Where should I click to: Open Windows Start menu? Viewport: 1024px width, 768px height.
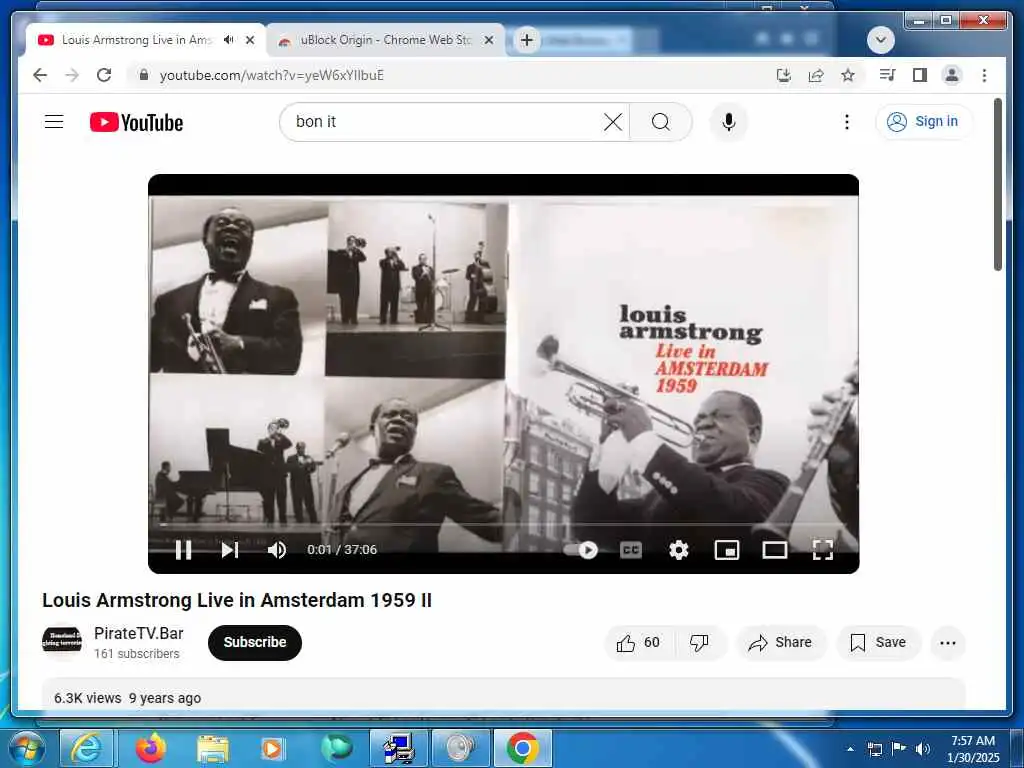click(25, 748)
